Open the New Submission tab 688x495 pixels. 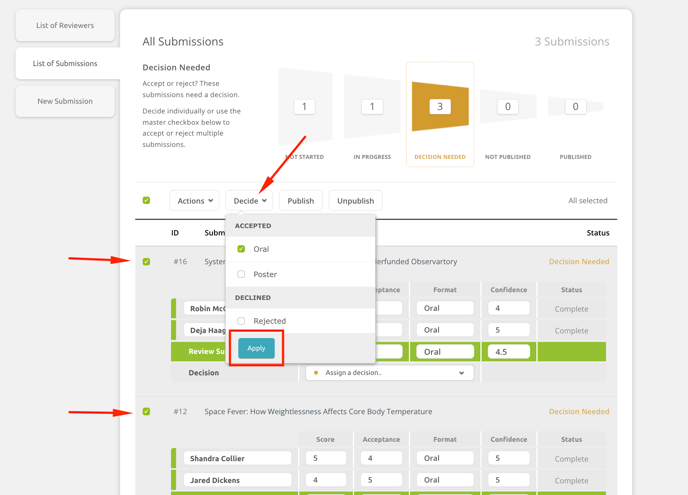[x=65, y=101]
